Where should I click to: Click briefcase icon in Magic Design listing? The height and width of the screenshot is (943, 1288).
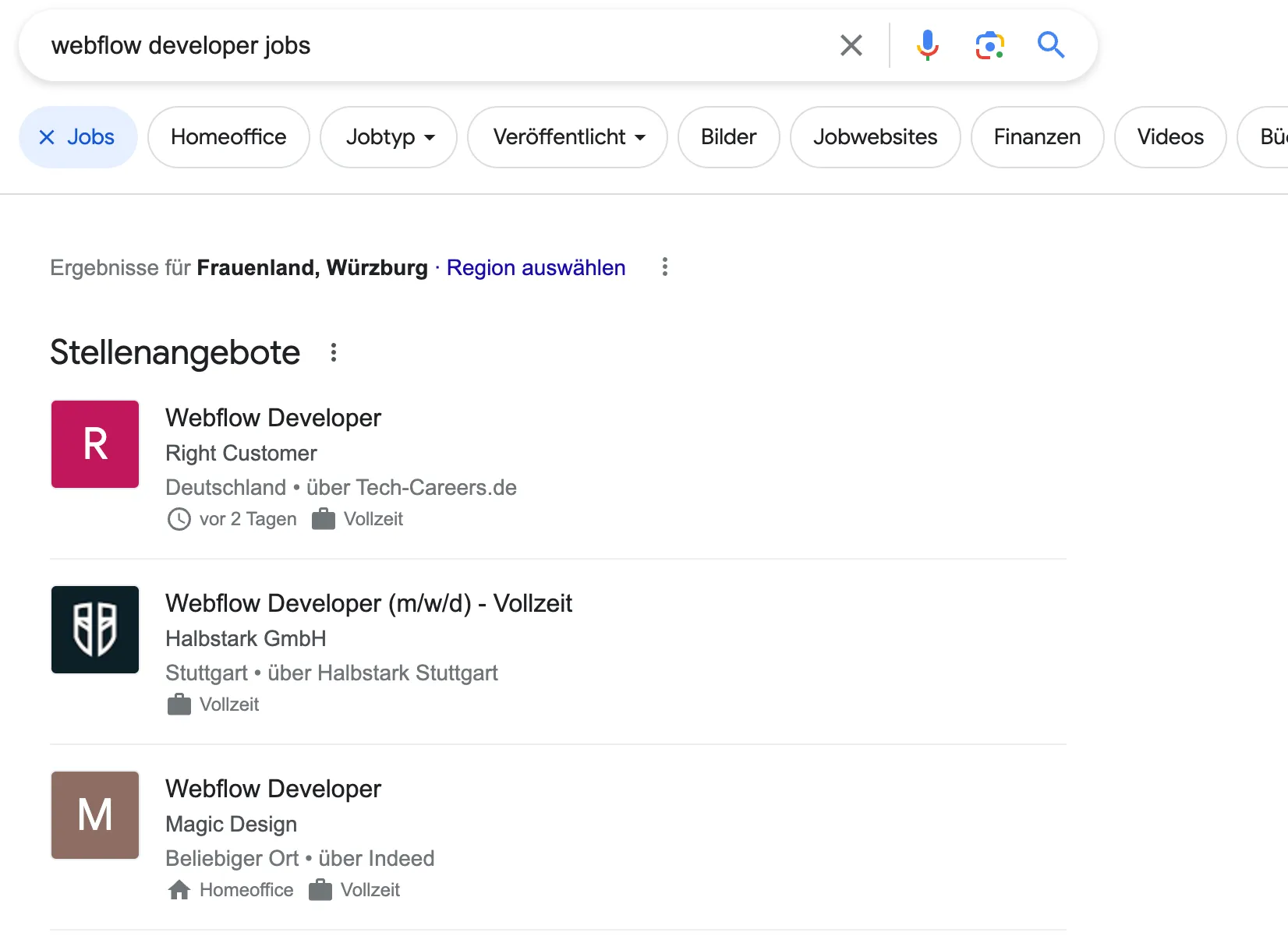click(320, 890)
